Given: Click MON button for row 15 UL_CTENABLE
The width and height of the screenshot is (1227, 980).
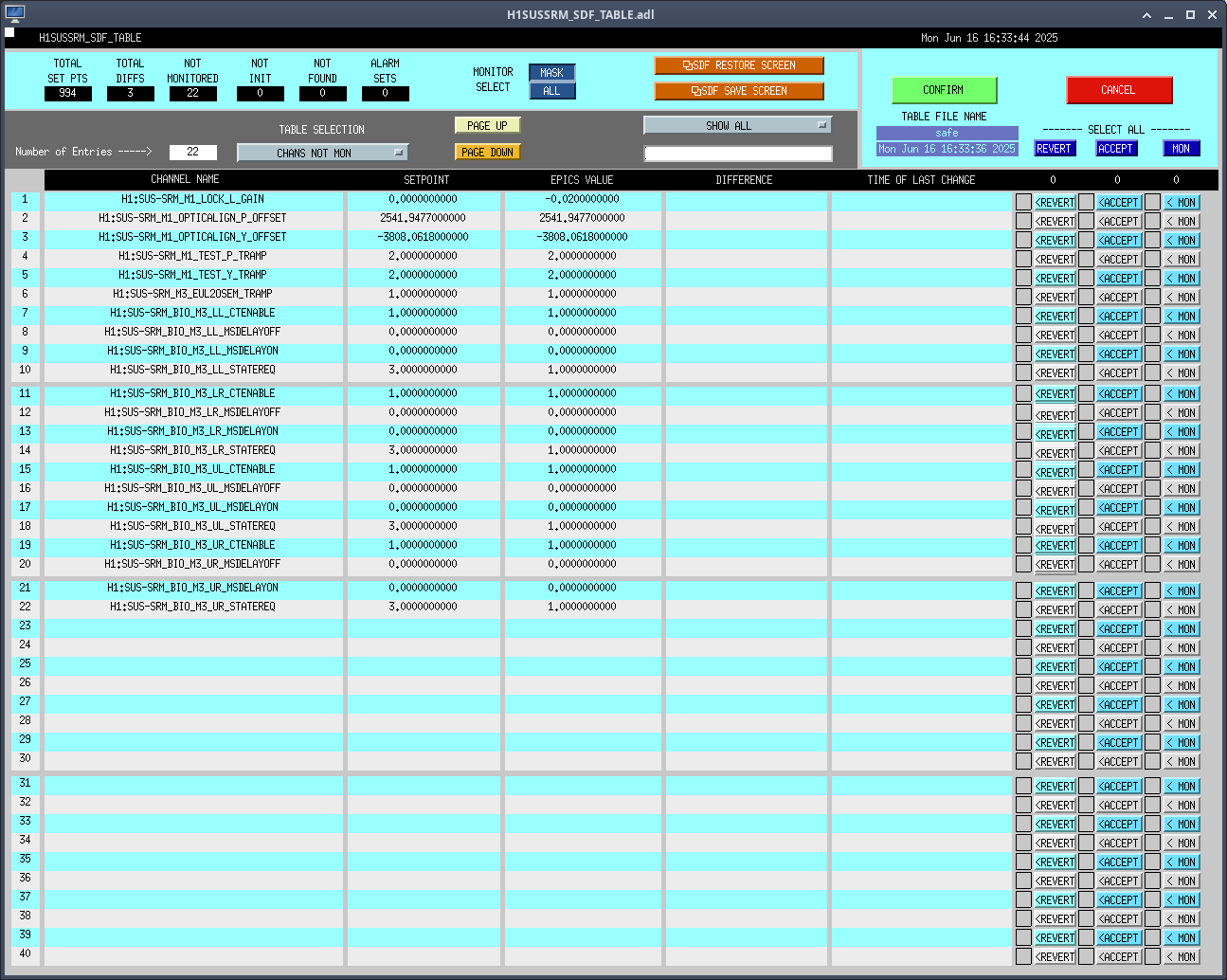Looking at the screenshot, I should point(1182,469).
